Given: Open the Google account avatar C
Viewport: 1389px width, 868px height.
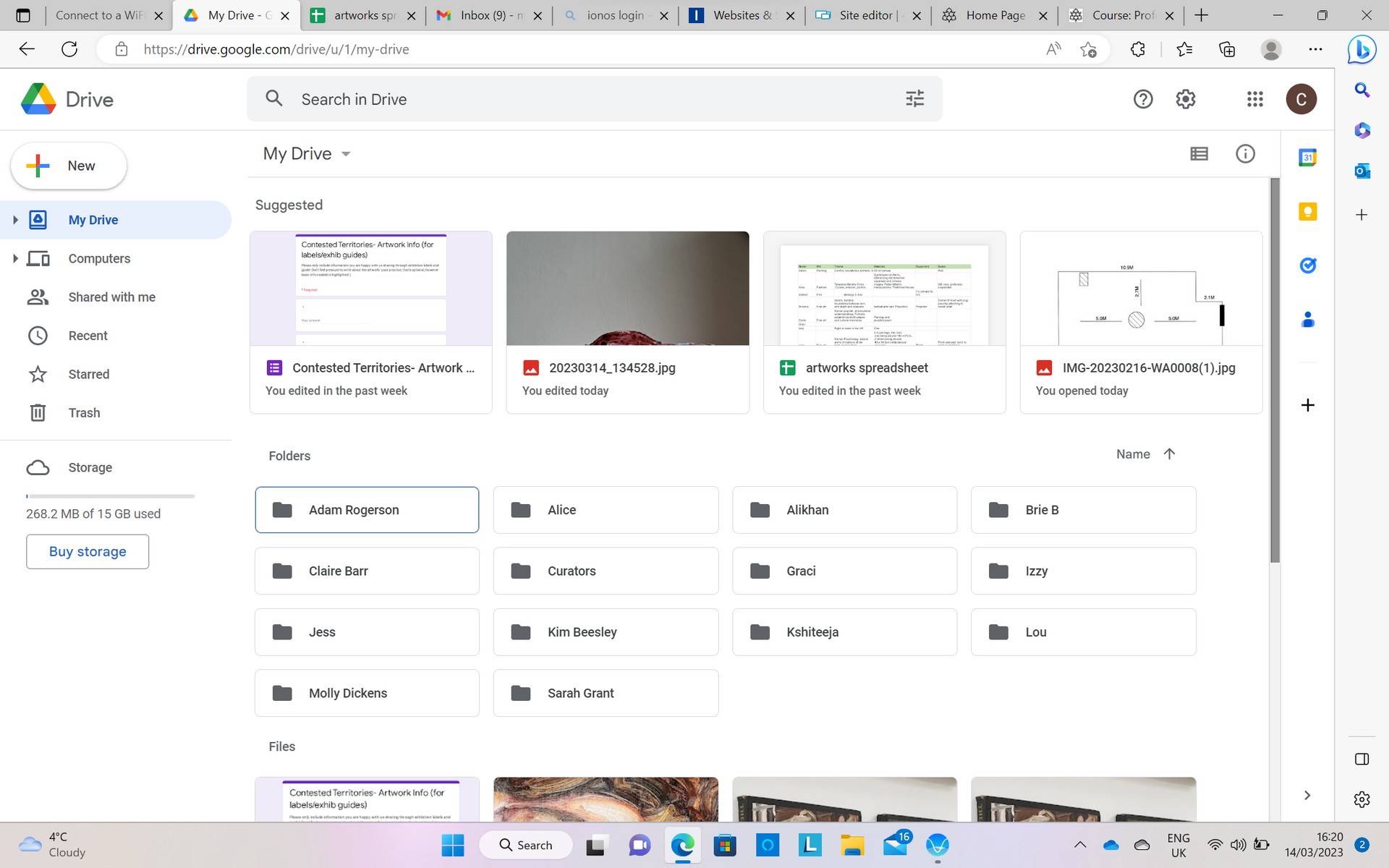Looking at the screenshot, I should 1301,99.
